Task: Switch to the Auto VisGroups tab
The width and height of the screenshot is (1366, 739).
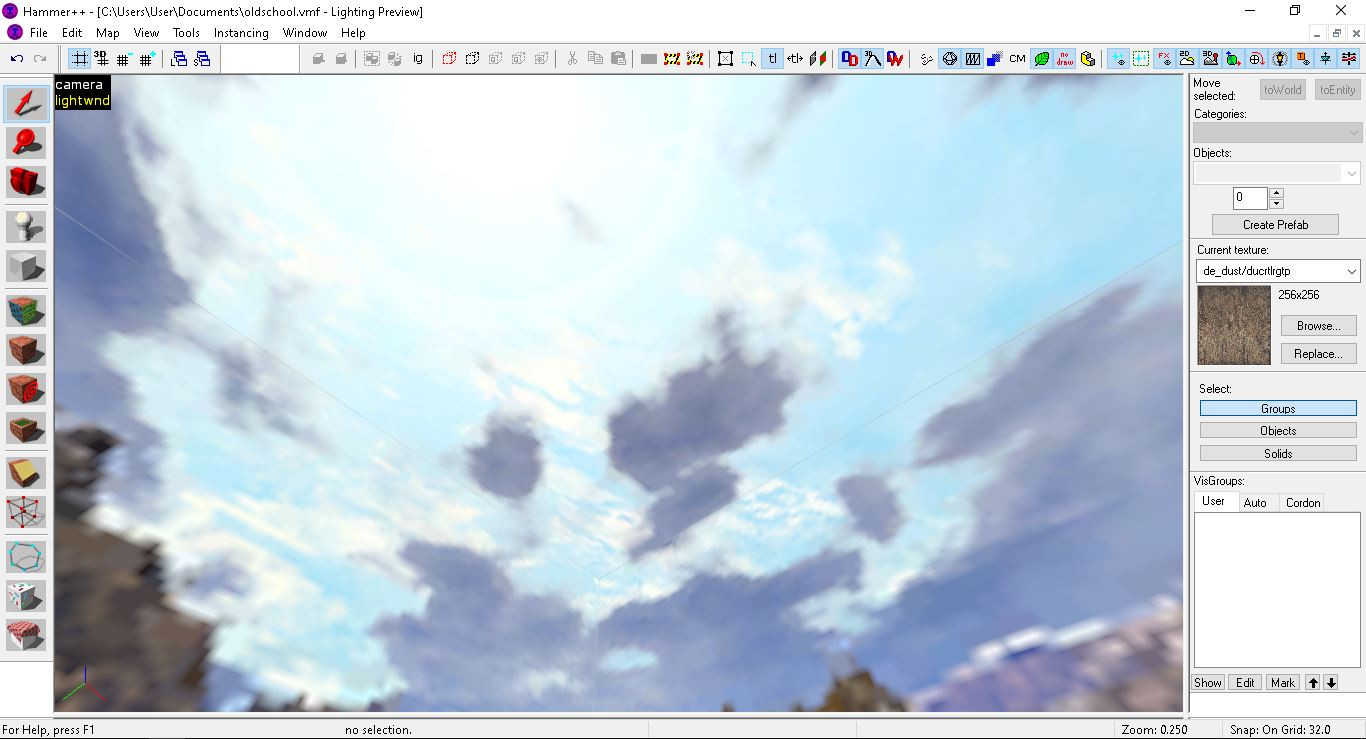Action: click(x=1257, y=502)
